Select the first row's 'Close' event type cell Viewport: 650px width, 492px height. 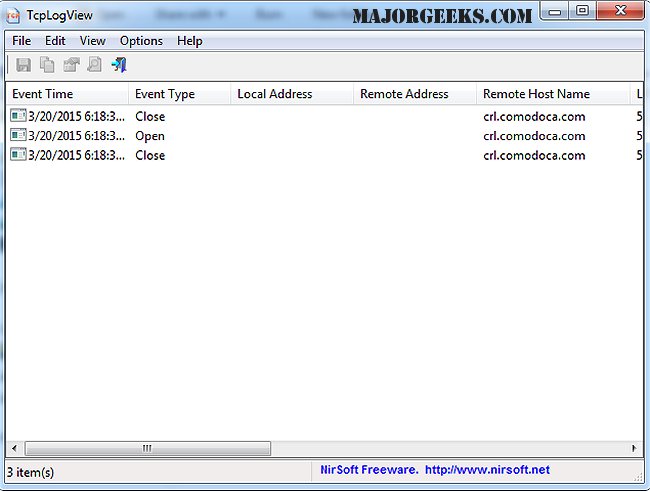(x=150, y=116)
